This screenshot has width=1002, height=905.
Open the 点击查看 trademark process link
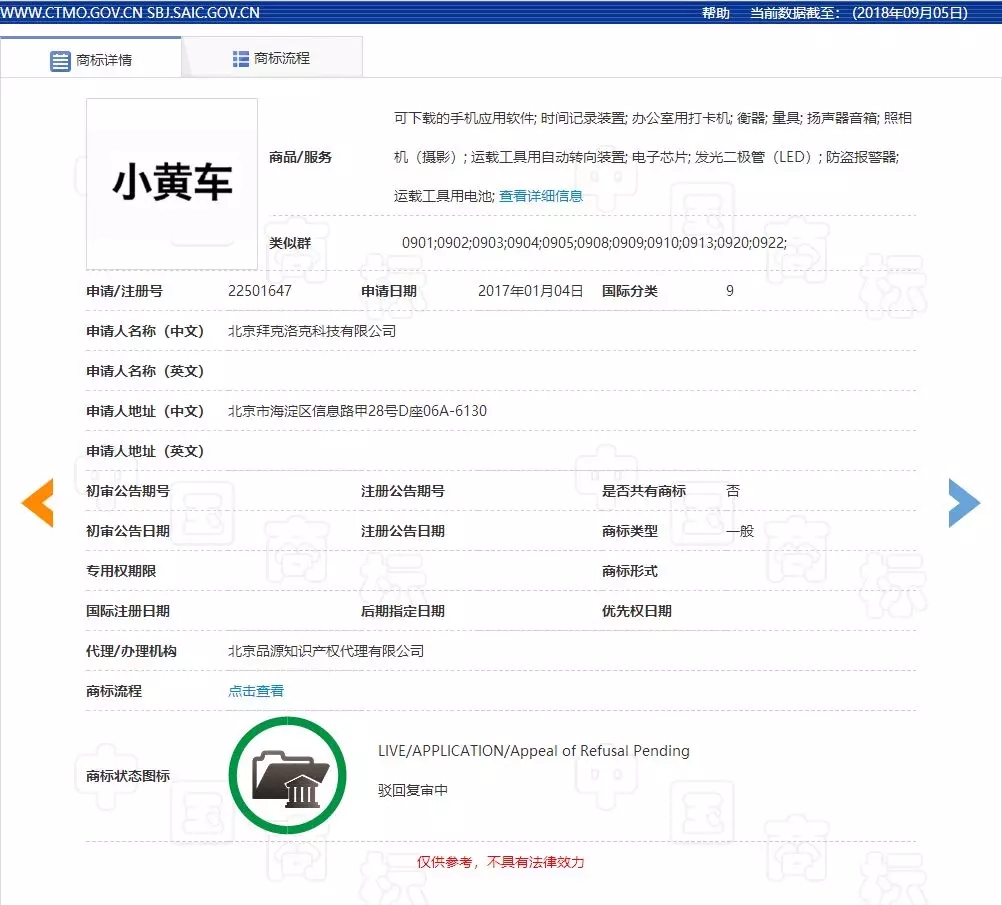click(x=256, y=691)
